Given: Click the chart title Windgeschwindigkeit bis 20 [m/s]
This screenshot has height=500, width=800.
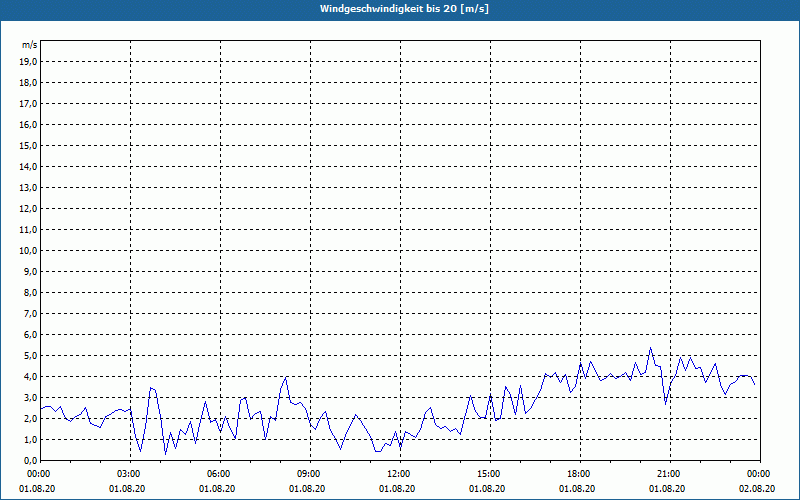Looking at the screenshot, I should coord(404,9).
